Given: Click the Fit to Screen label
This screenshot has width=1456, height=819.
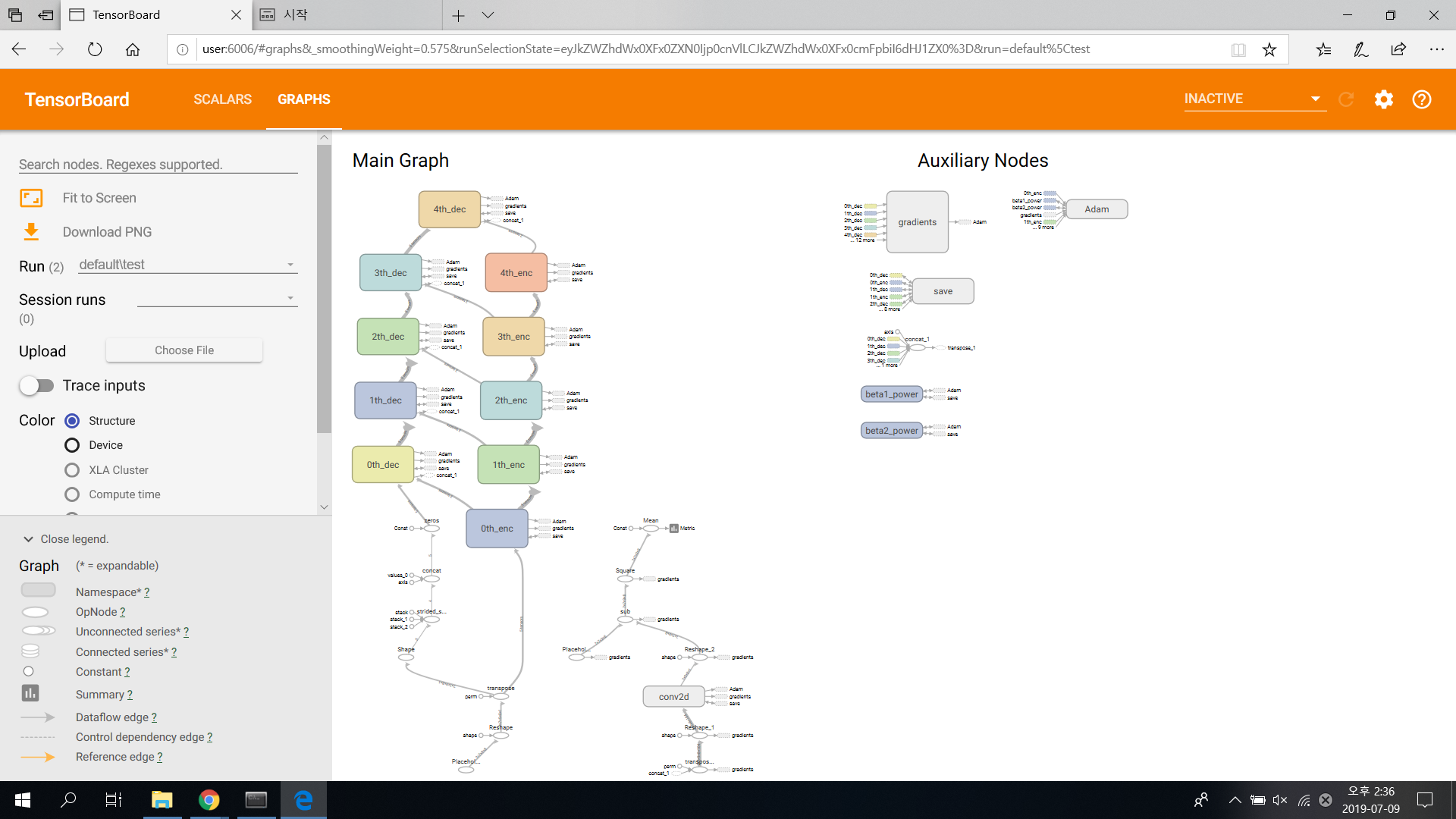Looking at the screenshot, I should [99, 198].
